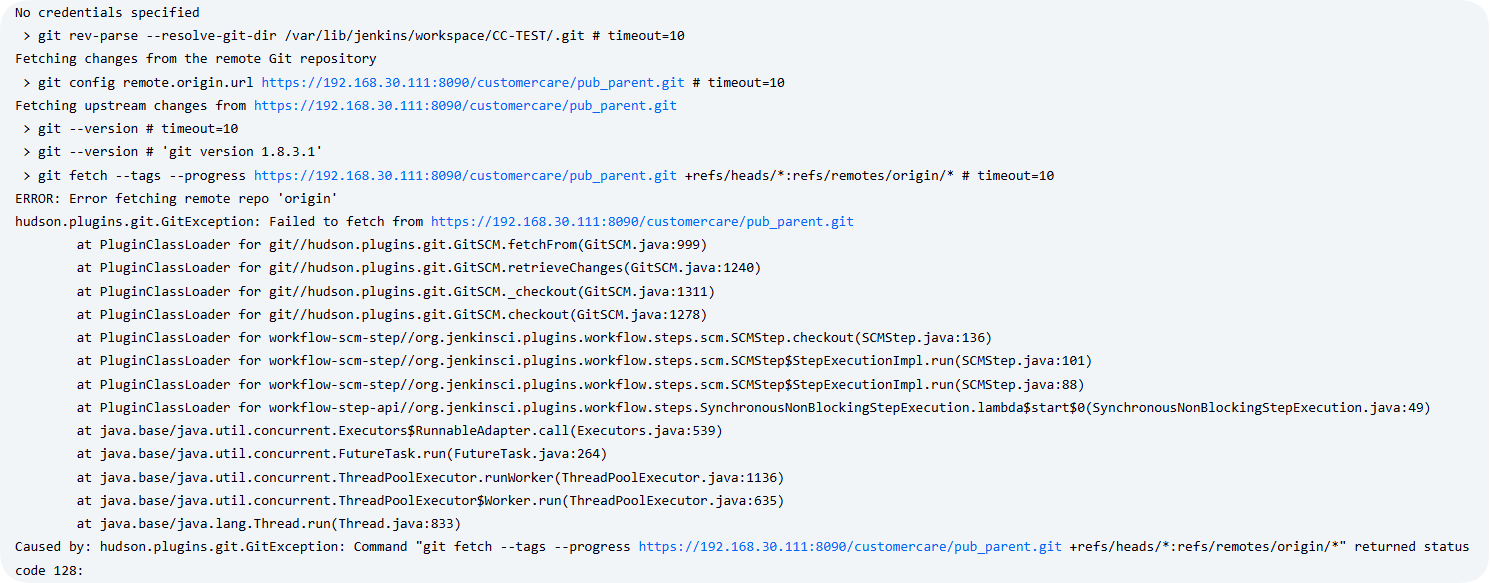This screenshot has height=583, width=1490.
Task: Open the 'Fetching upstream changes from' repository link
Action: click(x=465, y=105)
